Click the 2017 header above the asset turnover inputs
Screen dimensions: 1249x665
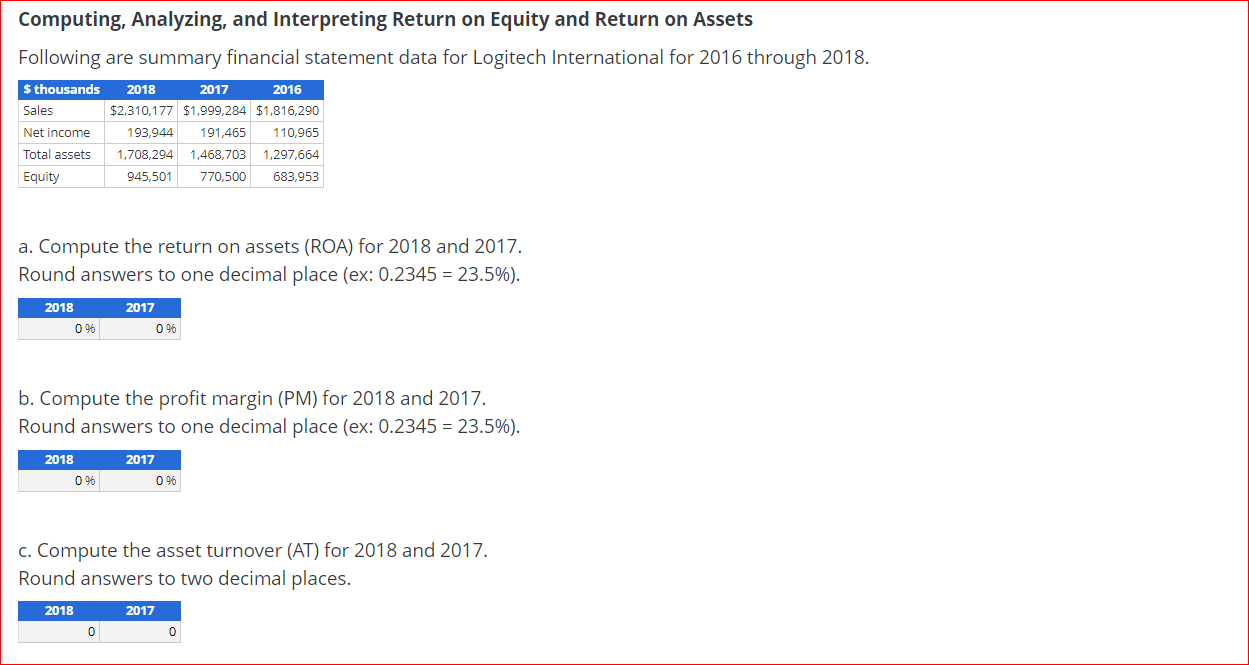pos(139,610)
